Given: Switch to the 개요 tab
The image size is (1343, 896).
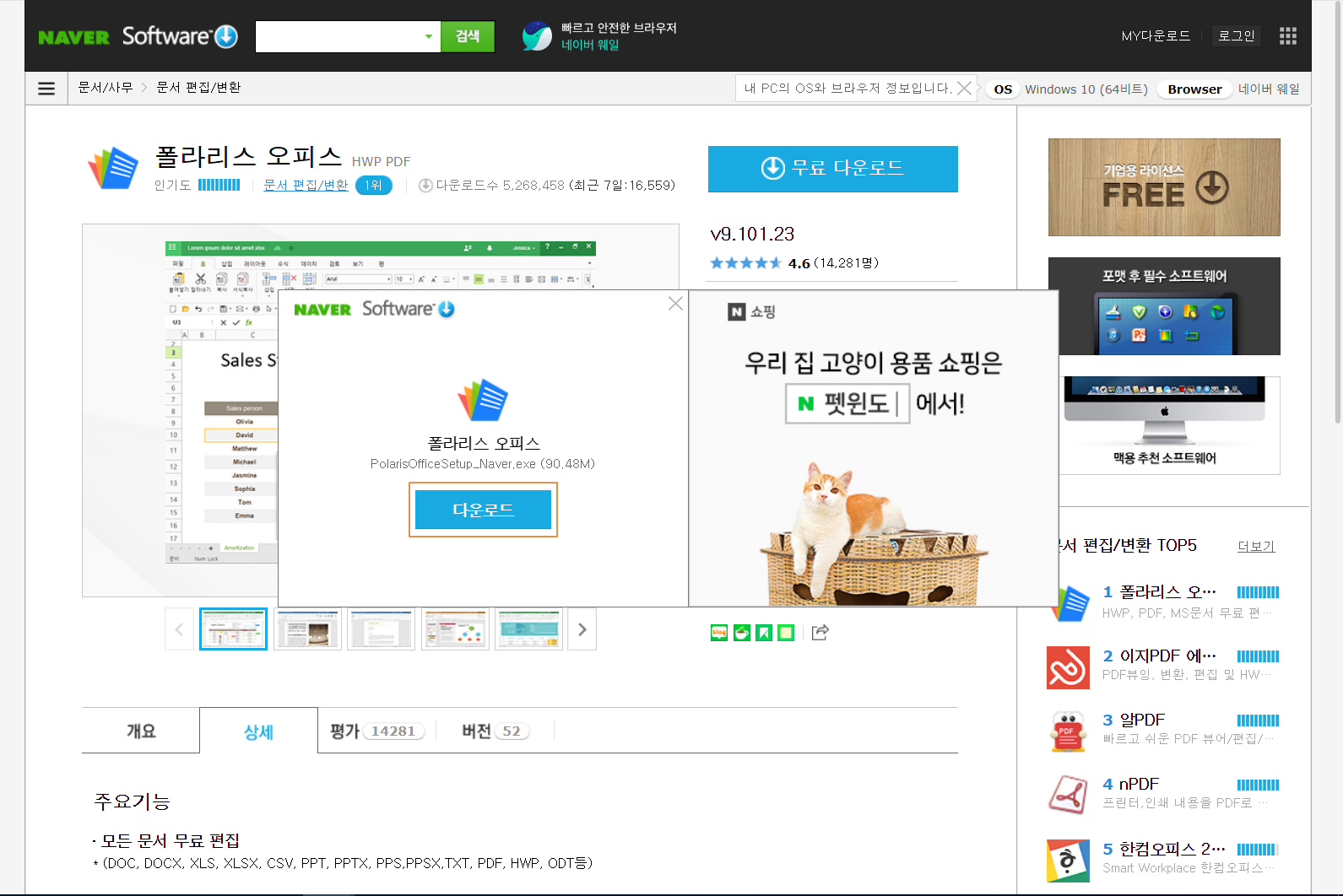Looking at the screenshot, I should (x=141, y=731).
